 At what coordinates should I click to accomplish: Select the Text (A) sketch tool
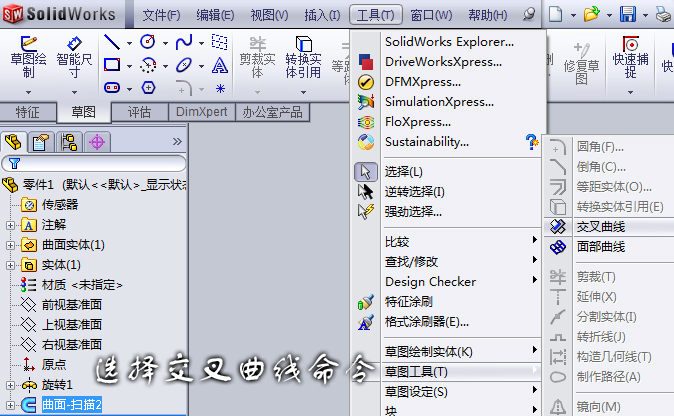(x=220, y=65)
